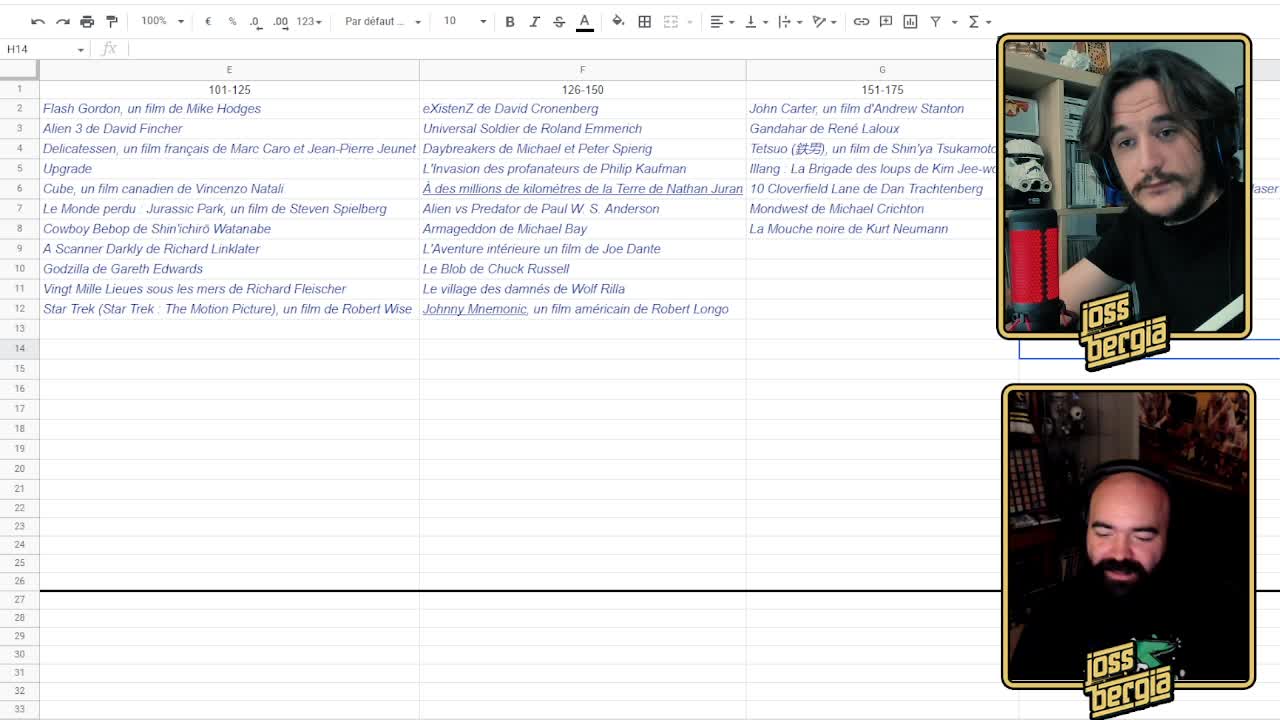Format as currency with euro icon
1280x720 pixels.
tap(208, 21)
